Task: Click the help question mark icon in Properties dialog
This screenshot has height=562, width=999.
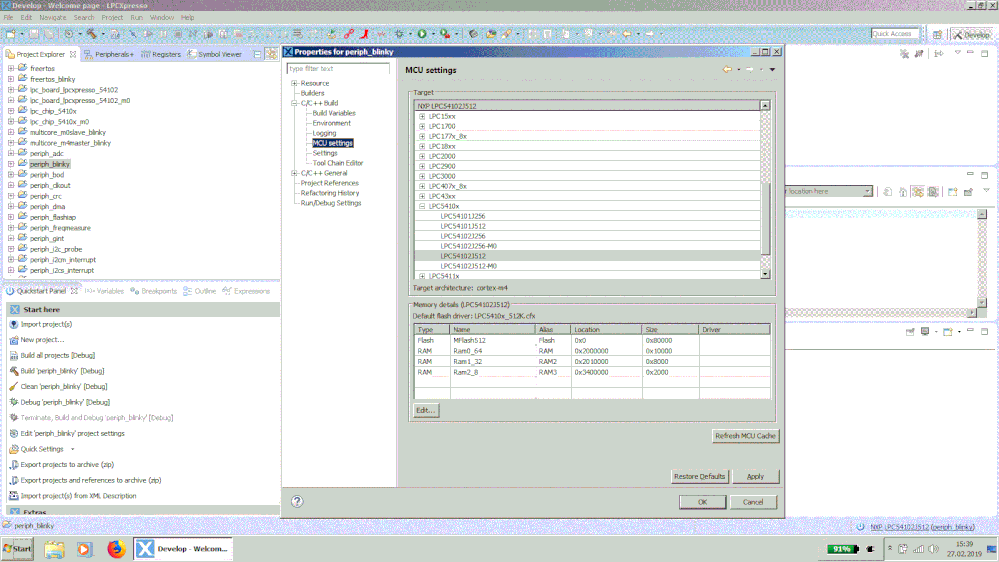Action: (297, 501)
